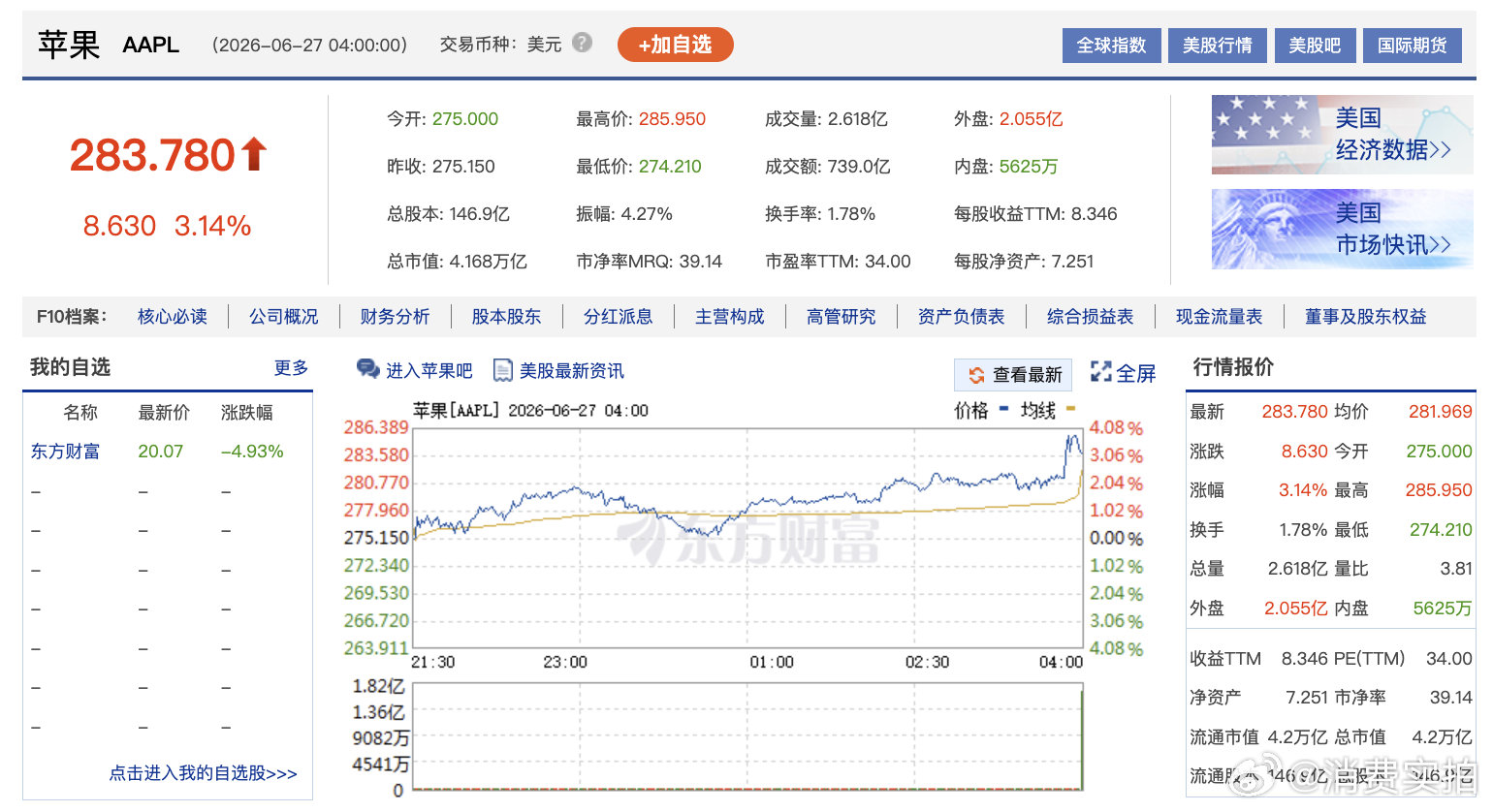
Task: Click the 最新价 column header
Action: click(x=164, y=413)
